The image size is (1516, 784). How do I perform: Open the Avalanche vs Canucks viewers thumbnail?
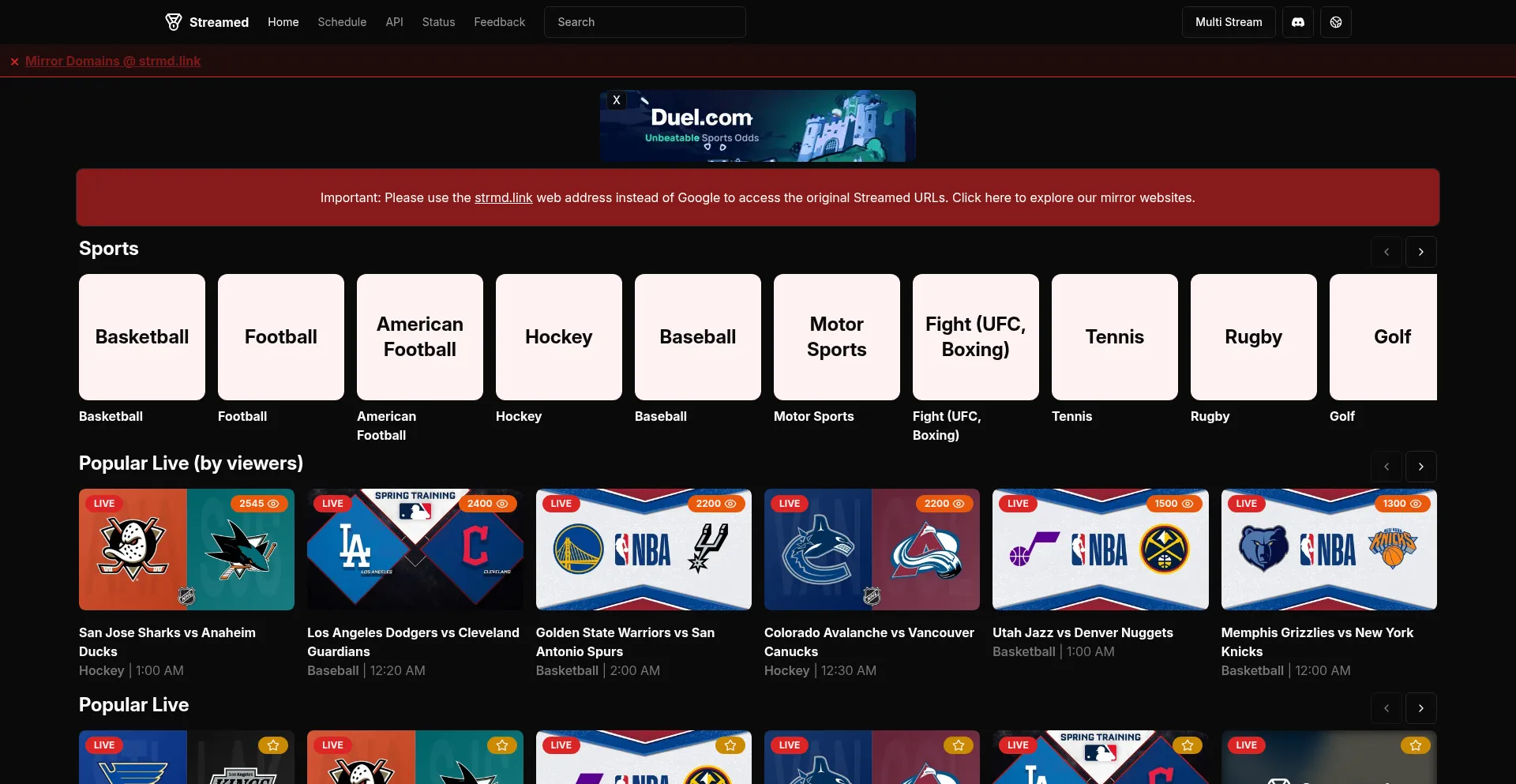[x=872, y=550]
